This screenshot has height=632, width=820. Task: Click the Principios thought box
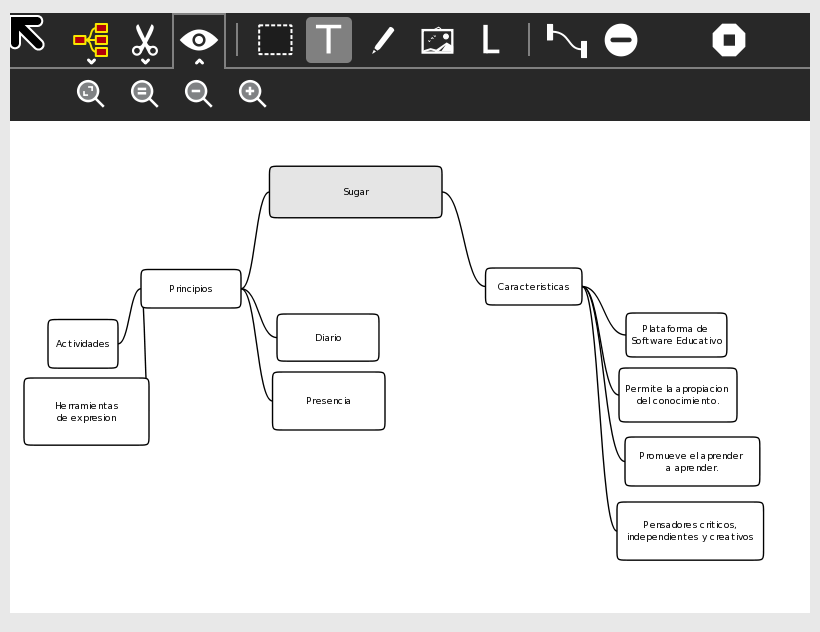(x=191, y=289)
